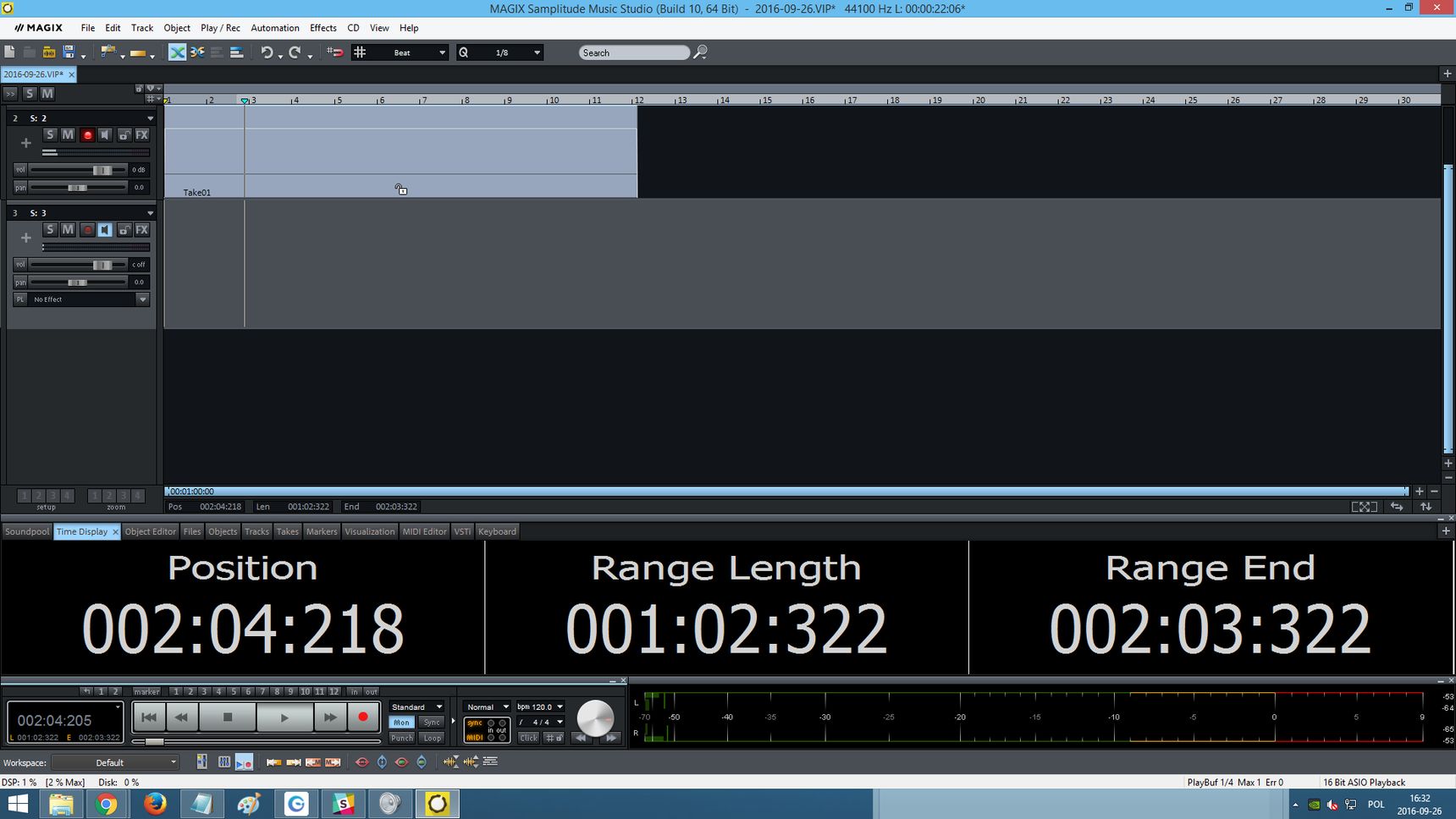This screenshot has width=1456, height=819.
Task: Toggle speaker monitoring on track S: 2
Action: pos(105,135)
